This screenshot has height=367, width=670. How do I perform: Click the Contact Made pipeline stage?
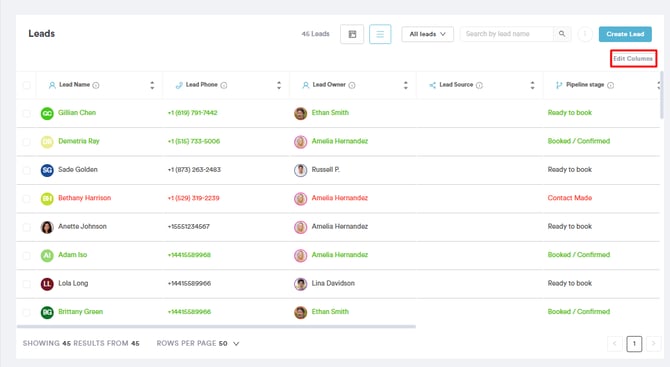pyautogui.click(x=570, y=198)
